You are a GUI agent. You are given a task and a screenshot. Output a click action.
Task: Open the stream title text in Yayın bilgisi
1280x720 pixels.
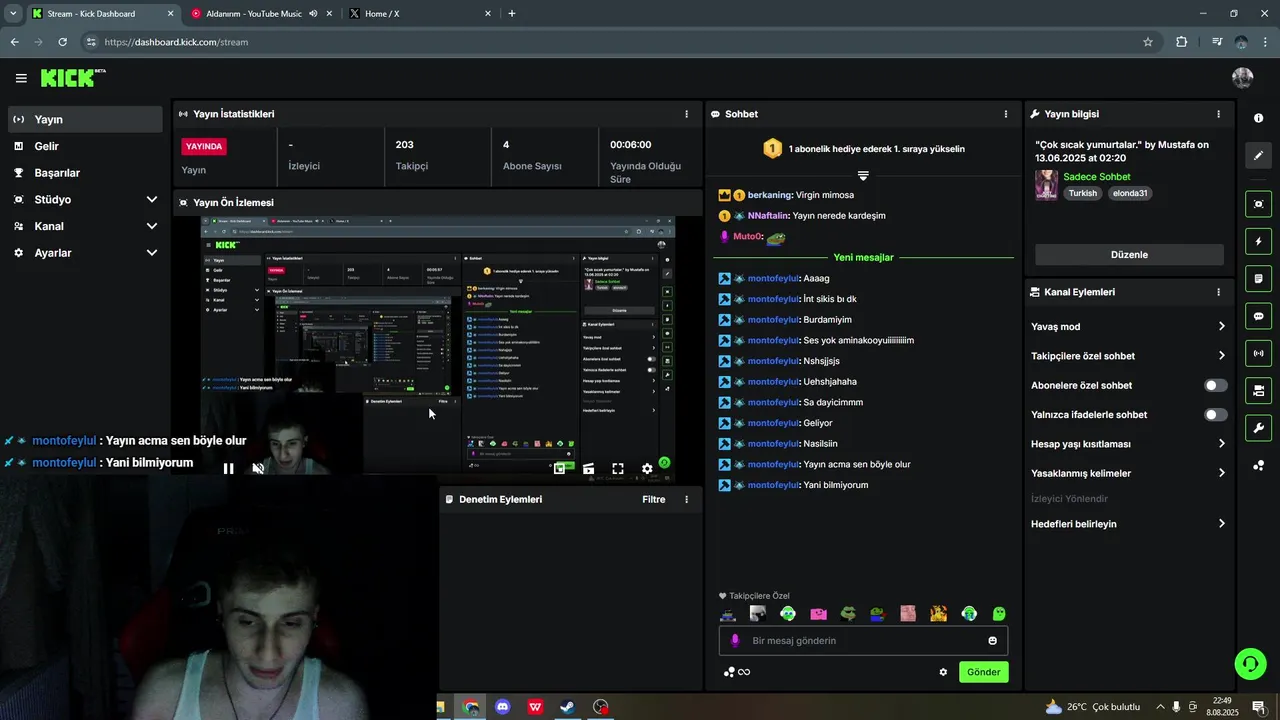[x=1122, y=151]
